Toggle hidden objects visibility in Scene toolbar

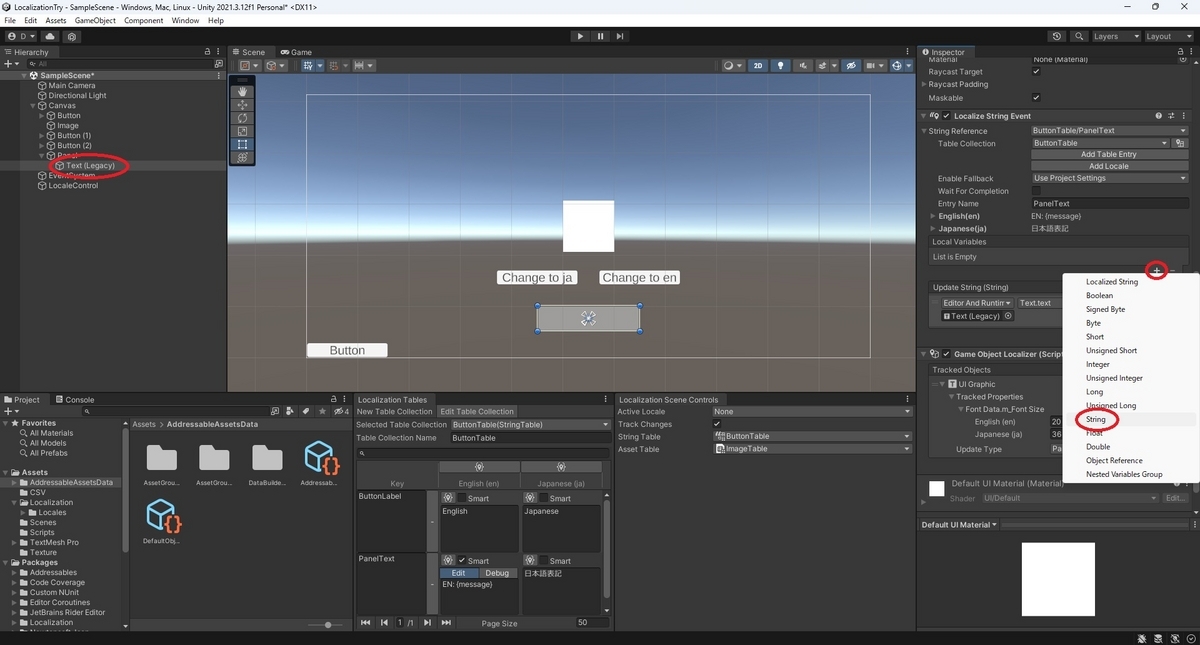(x=851, y=66)
